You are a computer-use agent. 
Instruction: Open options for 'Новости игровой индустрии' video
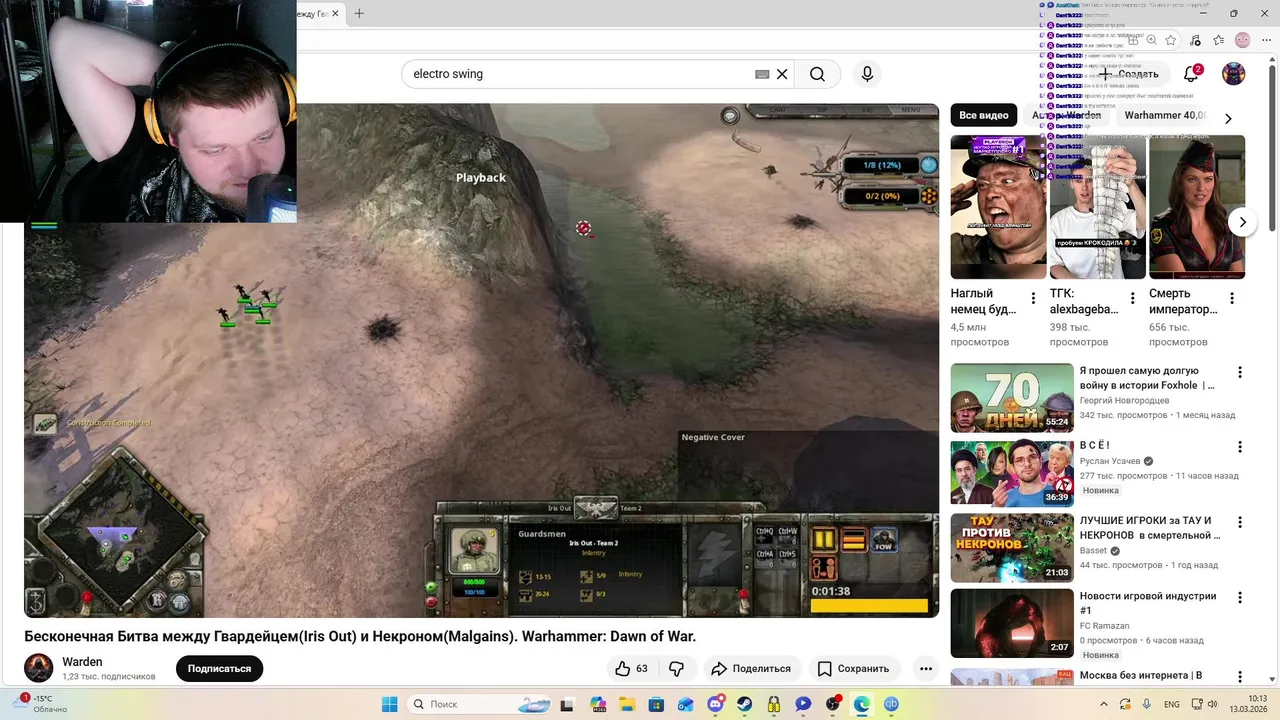[1240, 598]
